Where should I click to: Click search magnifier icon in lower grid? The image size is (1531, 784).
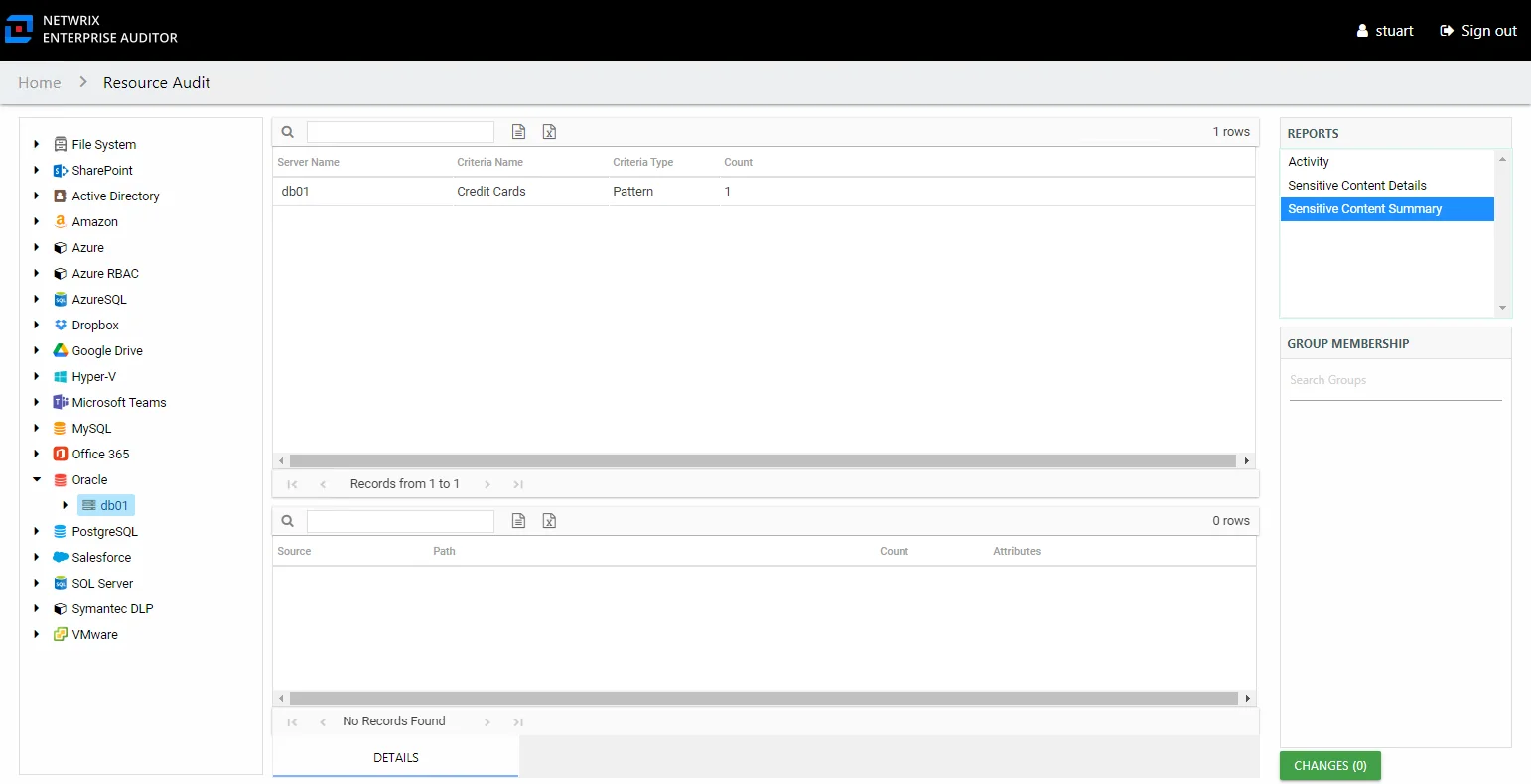coord(288,521)
